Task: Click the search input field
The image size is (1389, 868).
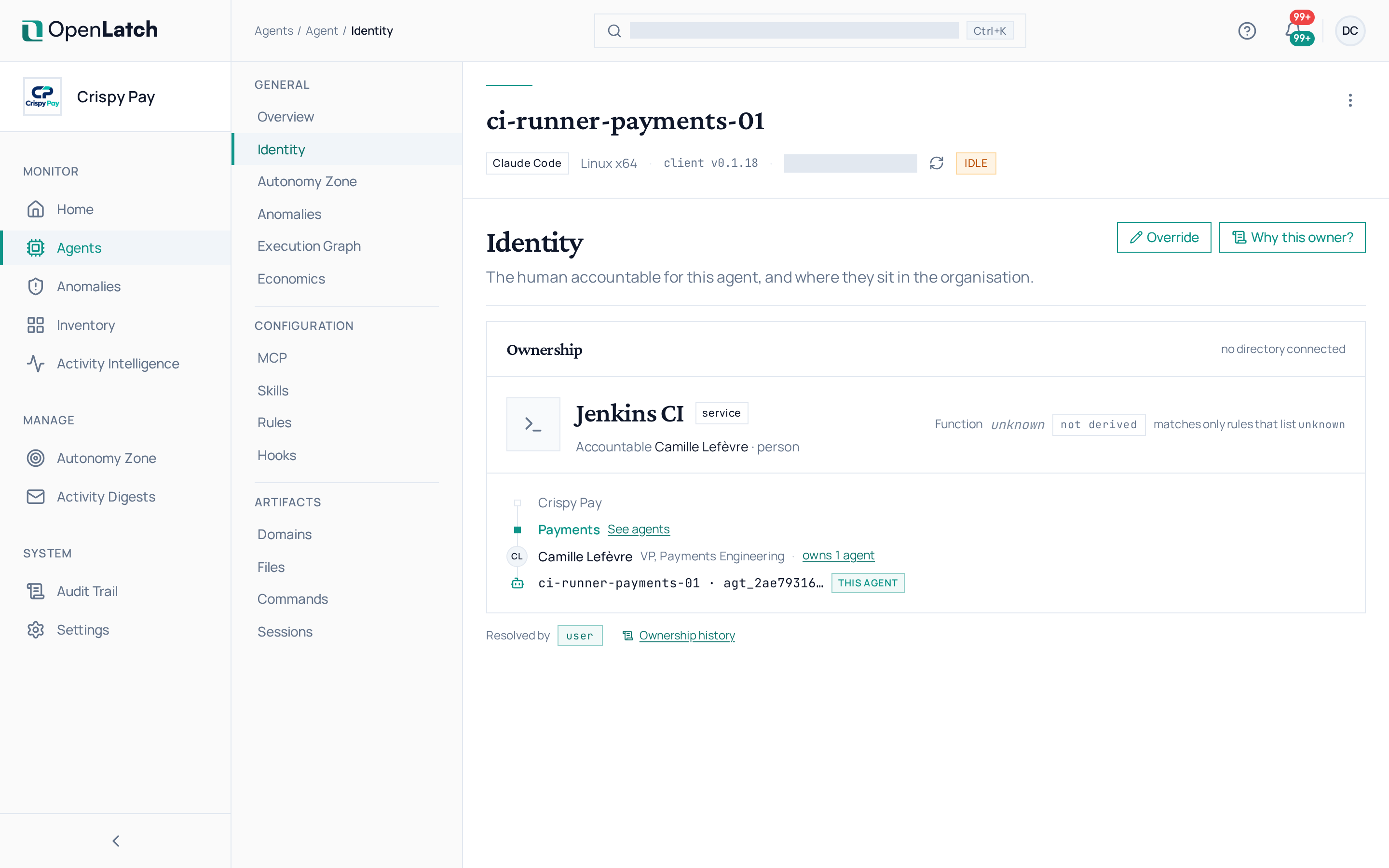Action: [x=810, y=30]
